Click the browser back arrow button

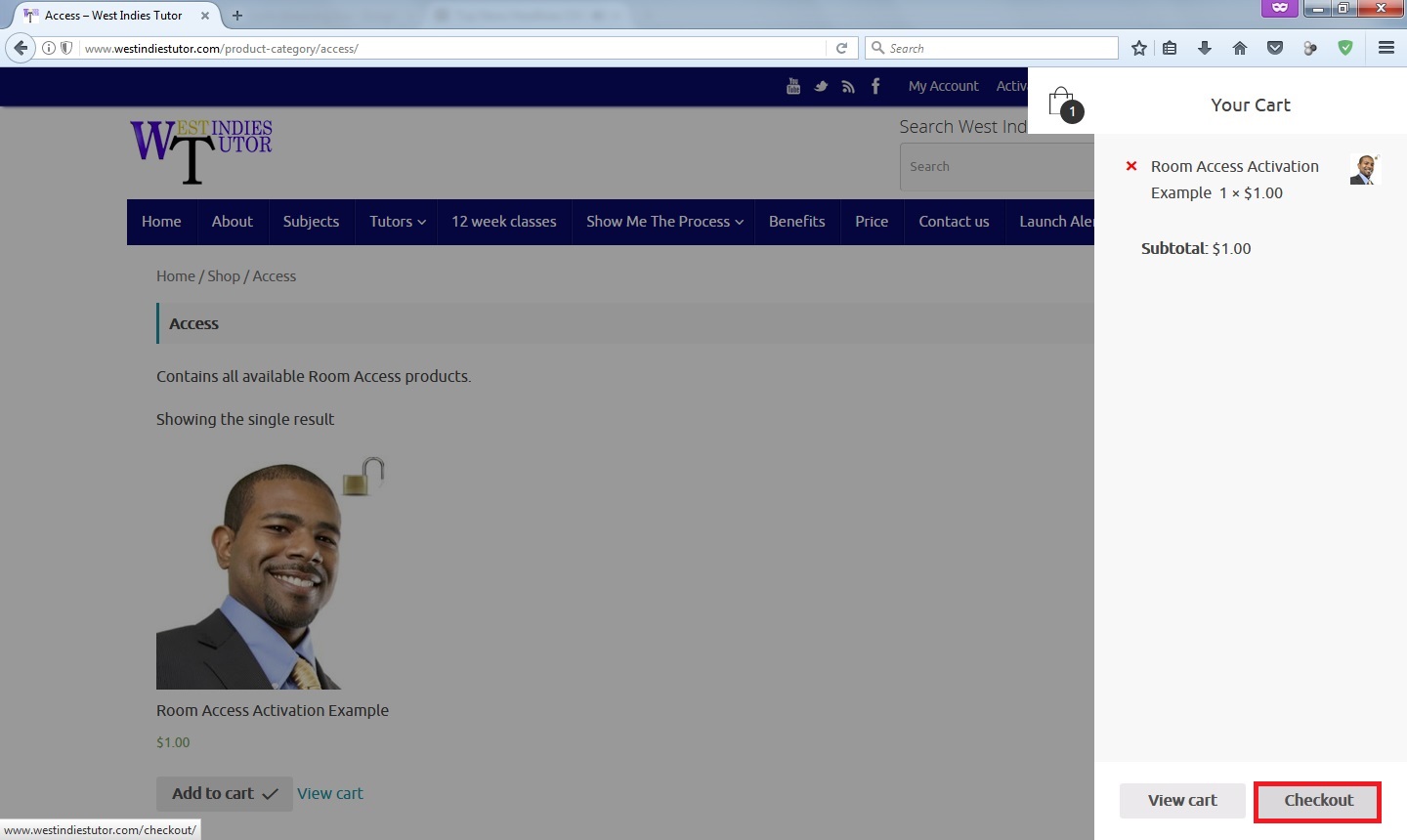(x=21, y=48)
